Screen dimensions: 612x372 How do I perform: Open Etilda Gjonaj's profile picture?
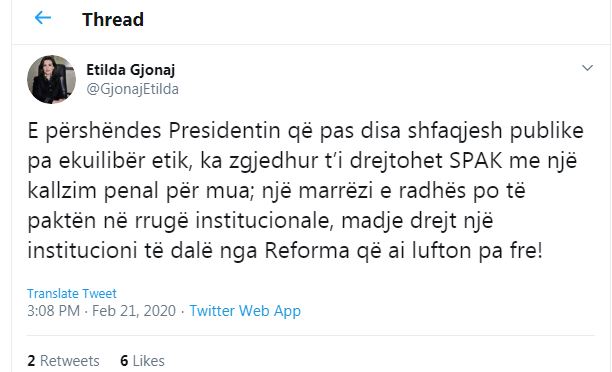(51, 79)
